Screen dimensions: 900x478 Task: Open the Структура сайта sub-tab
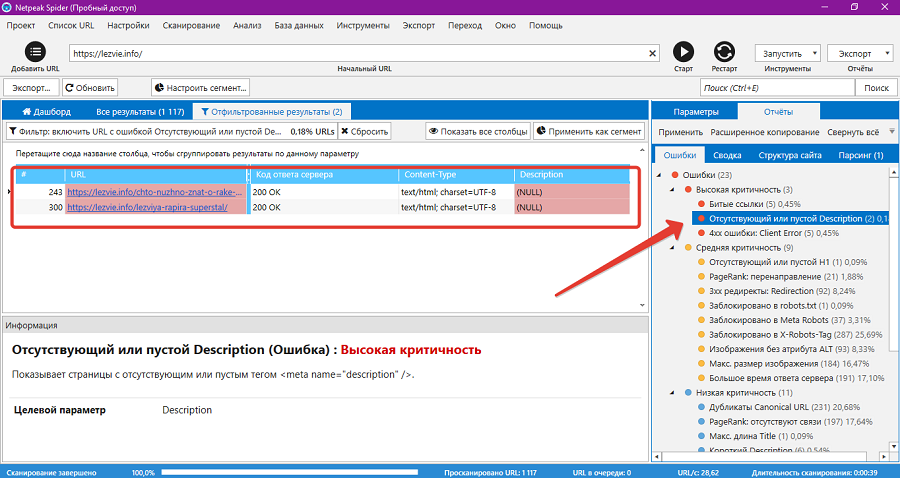point(790,155)
